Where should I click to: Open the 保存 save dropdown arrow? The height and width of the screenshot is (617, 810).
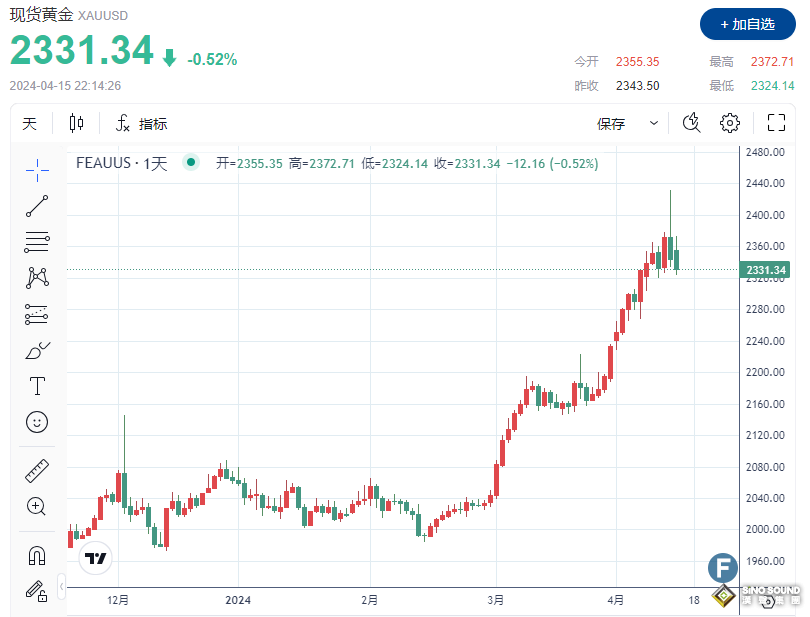[654, 123]
